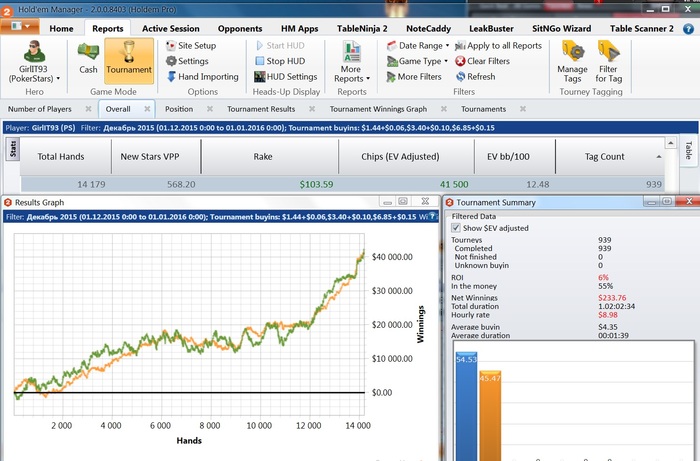Open HUD Settings

[286, 77]
